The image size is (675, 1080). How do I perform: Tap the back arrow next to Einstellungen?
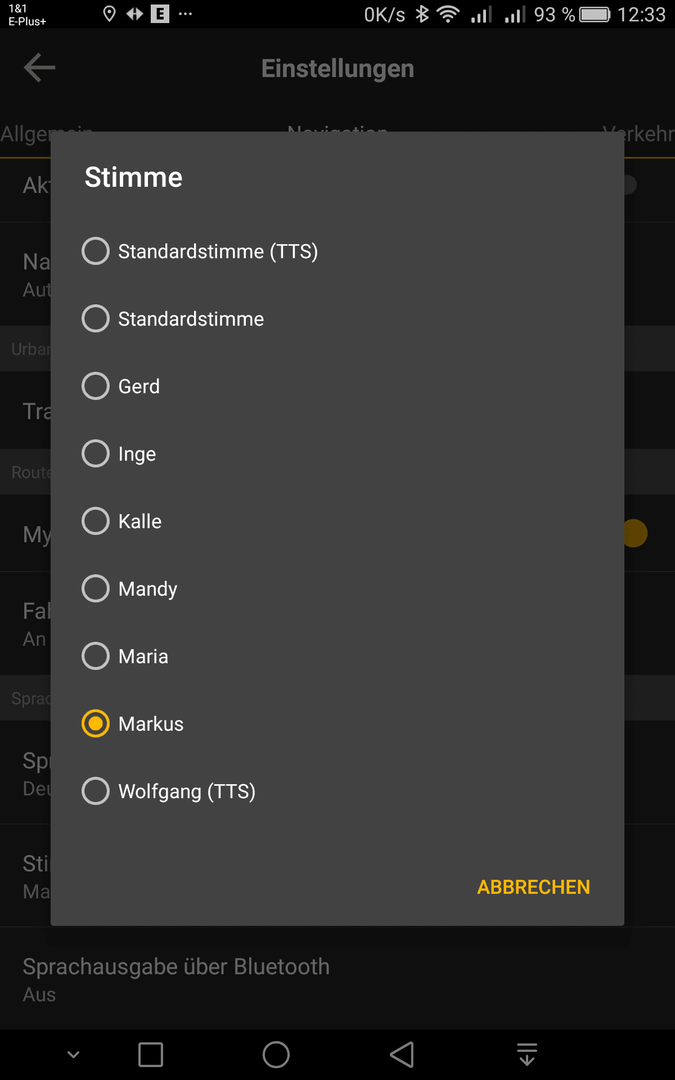39,68
